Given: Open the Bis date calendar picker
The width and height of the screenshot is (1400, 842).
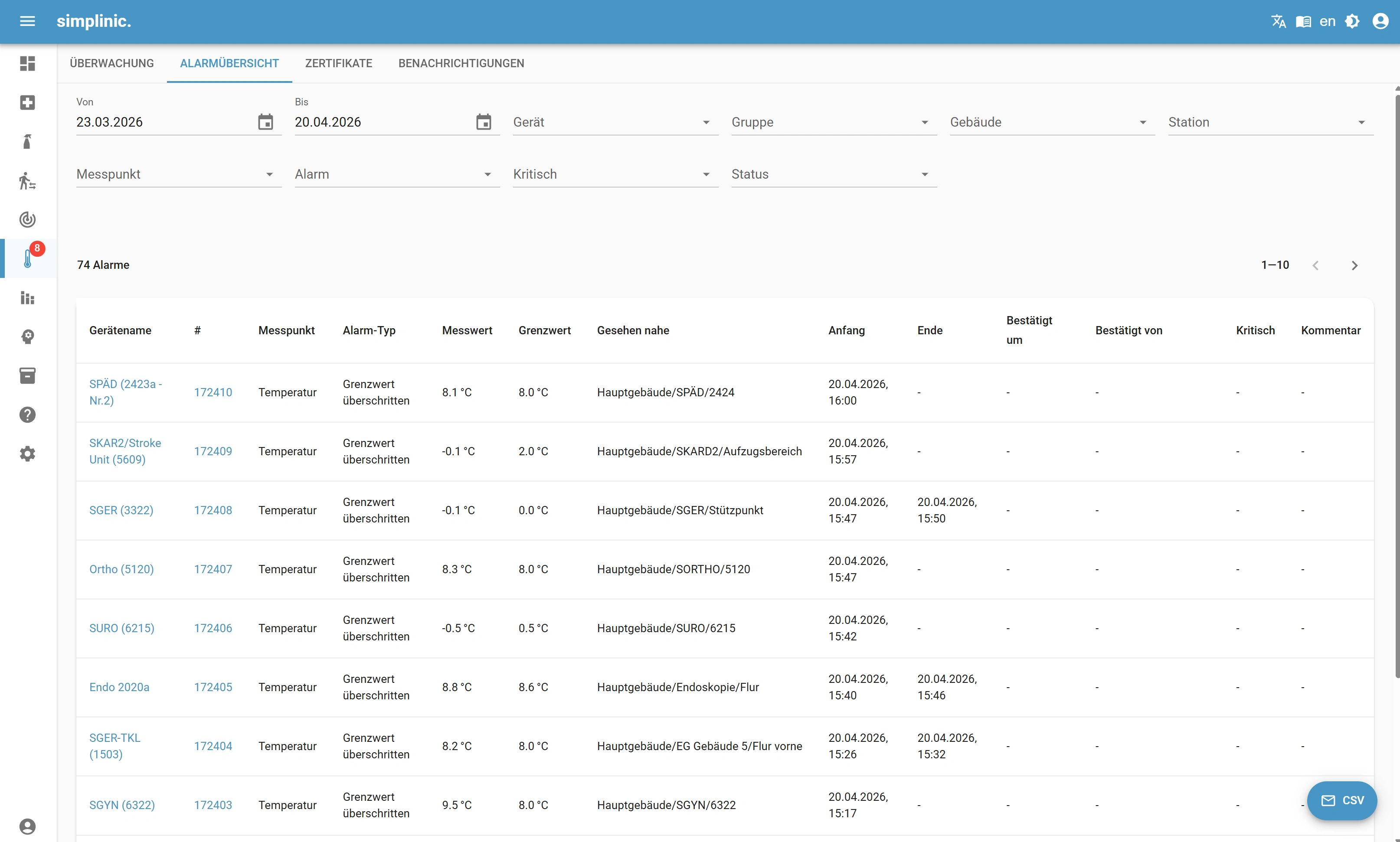Looking at the screenshot, I should 484,122.
